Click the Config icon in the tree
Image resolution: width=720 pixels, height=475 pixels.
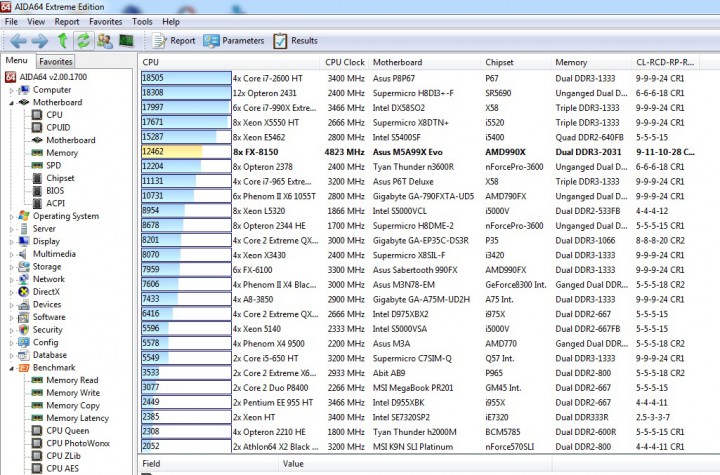(x=23, y=342)
